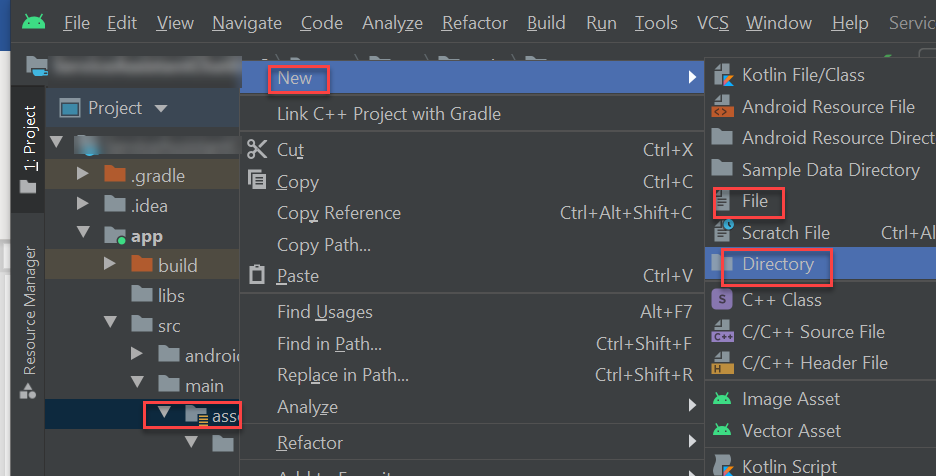This screenshot has height=476, width=936.
Task: Select the Image Asset Android icon
Action: pos(722,399)
